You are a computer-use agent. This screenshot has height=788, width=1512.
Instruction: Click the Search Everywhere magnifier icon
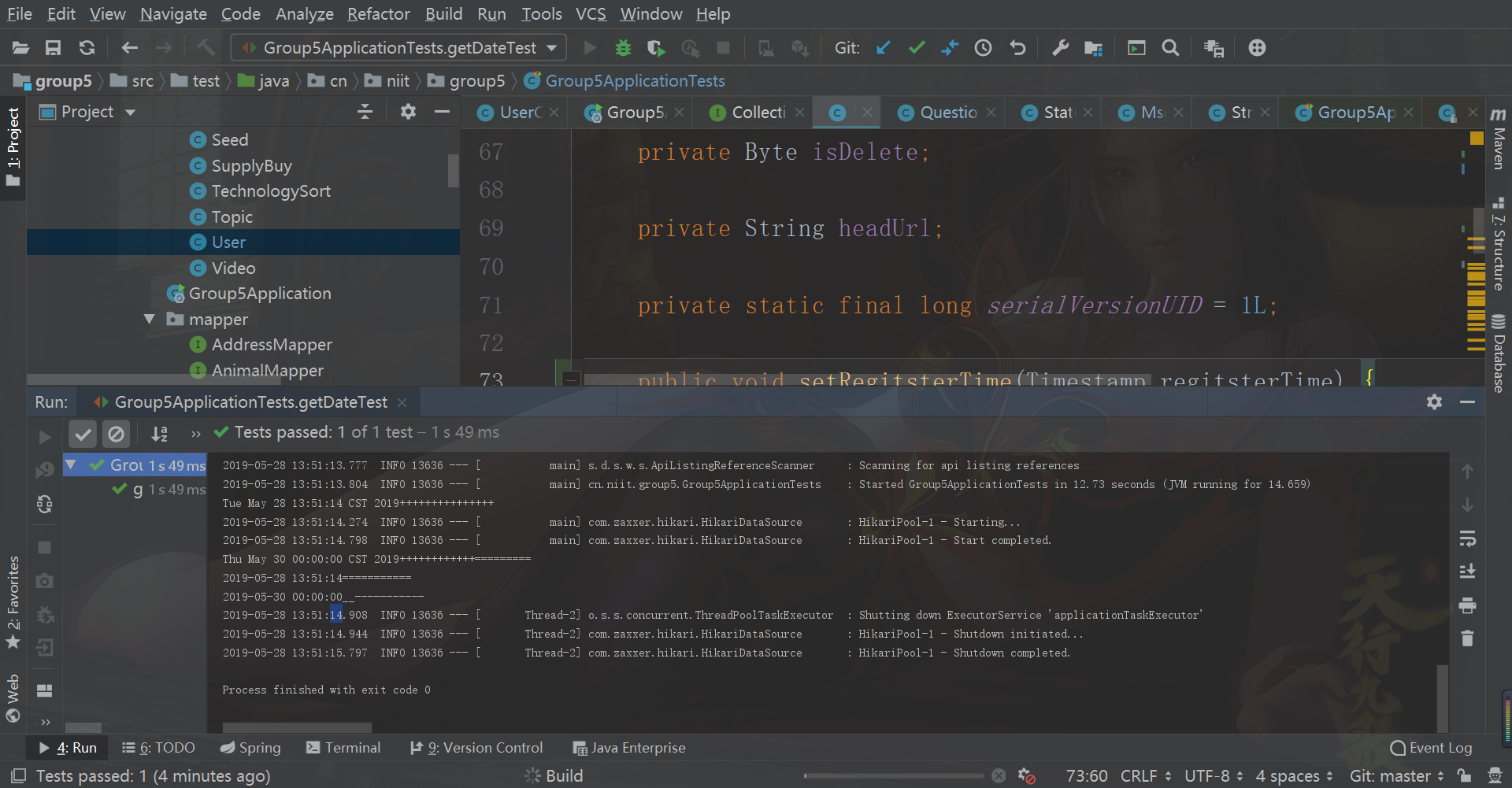(1170, 48)
